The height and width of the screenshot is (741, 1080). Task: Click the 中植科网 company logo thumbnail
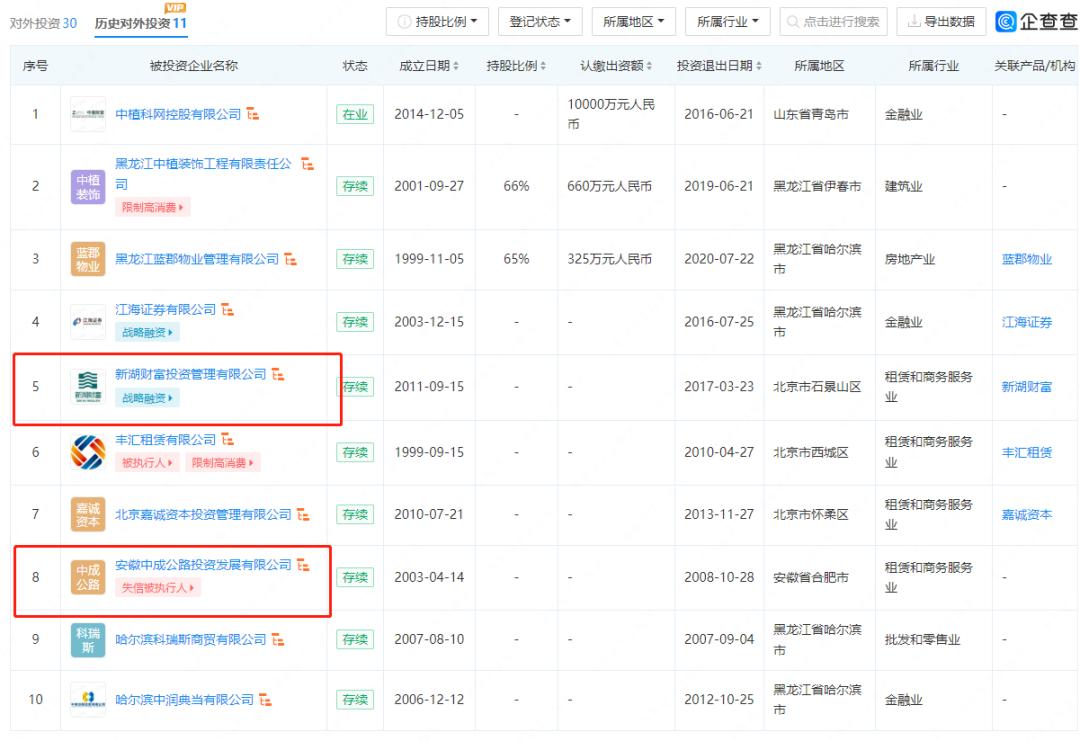point(88,114)
